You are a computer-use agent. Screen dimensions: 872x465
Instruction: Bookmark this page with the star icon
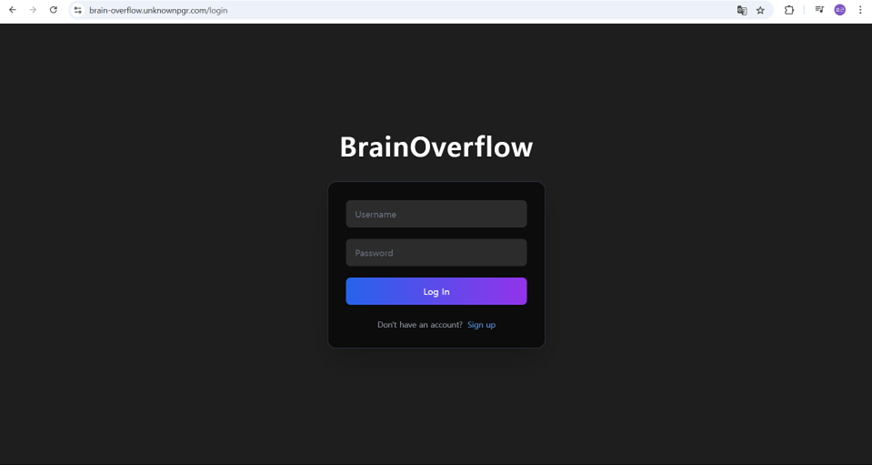760,10
